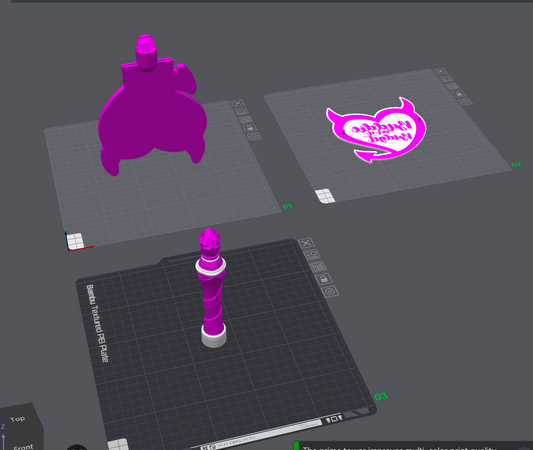Viewport: 533px width, 450px height.
Task: Auto-orient objects on plate 01
Action: click(242, 111)
